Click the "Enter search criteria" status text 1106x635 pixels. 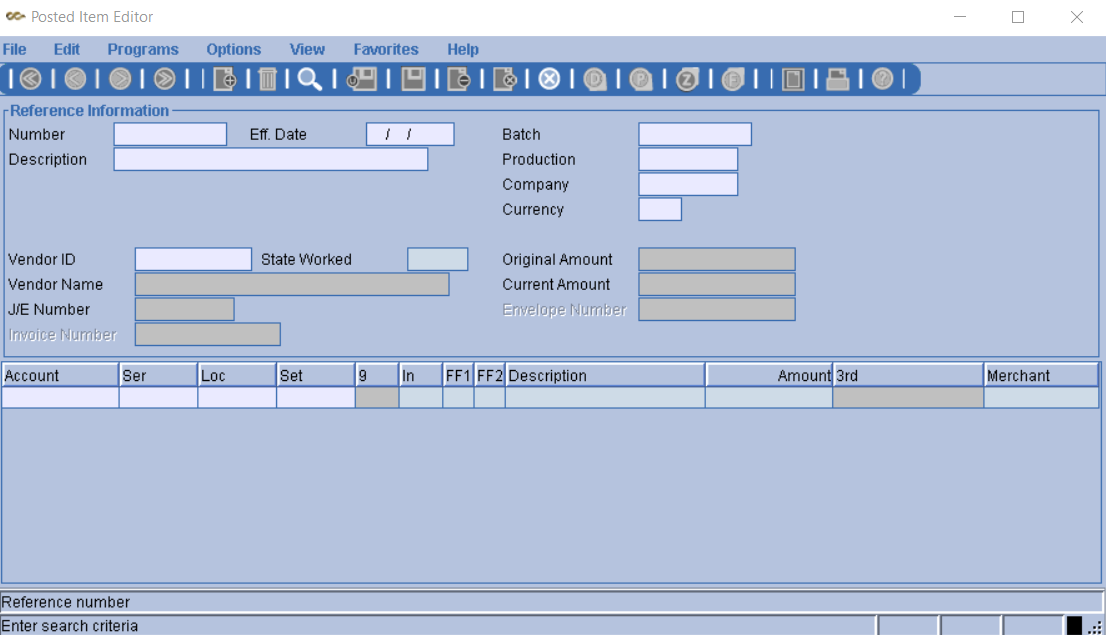coord(70,626)
